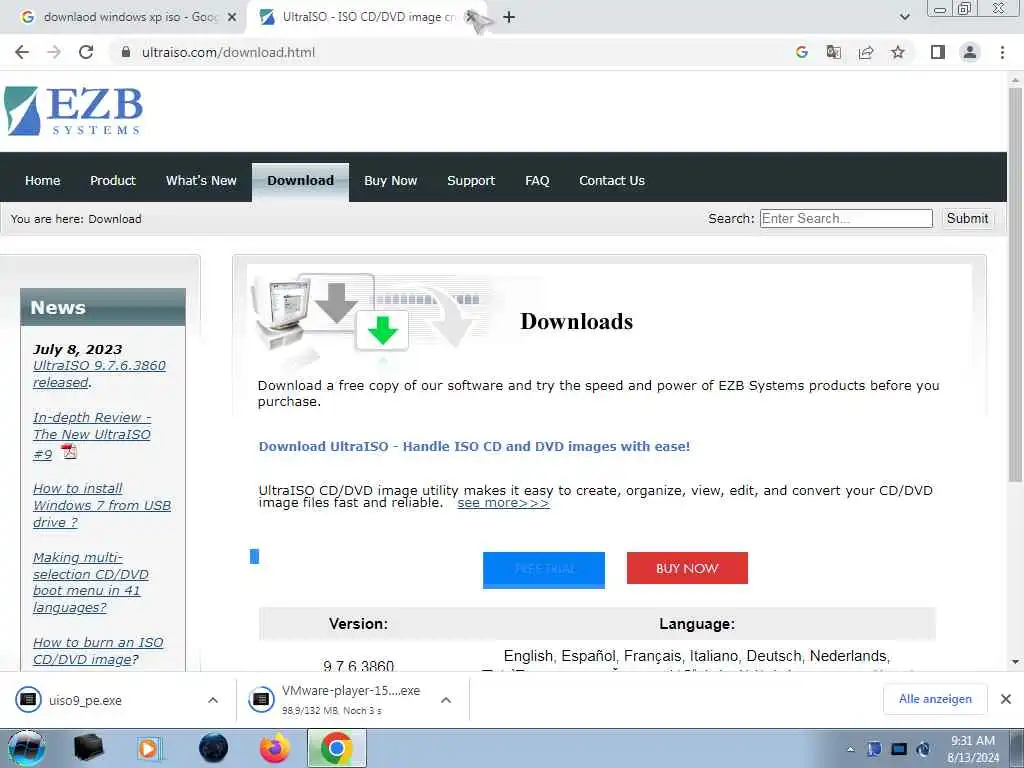Click the Google icon in address bar
The height and width of the screenshot is (768, 1024).
coord(802,52)
